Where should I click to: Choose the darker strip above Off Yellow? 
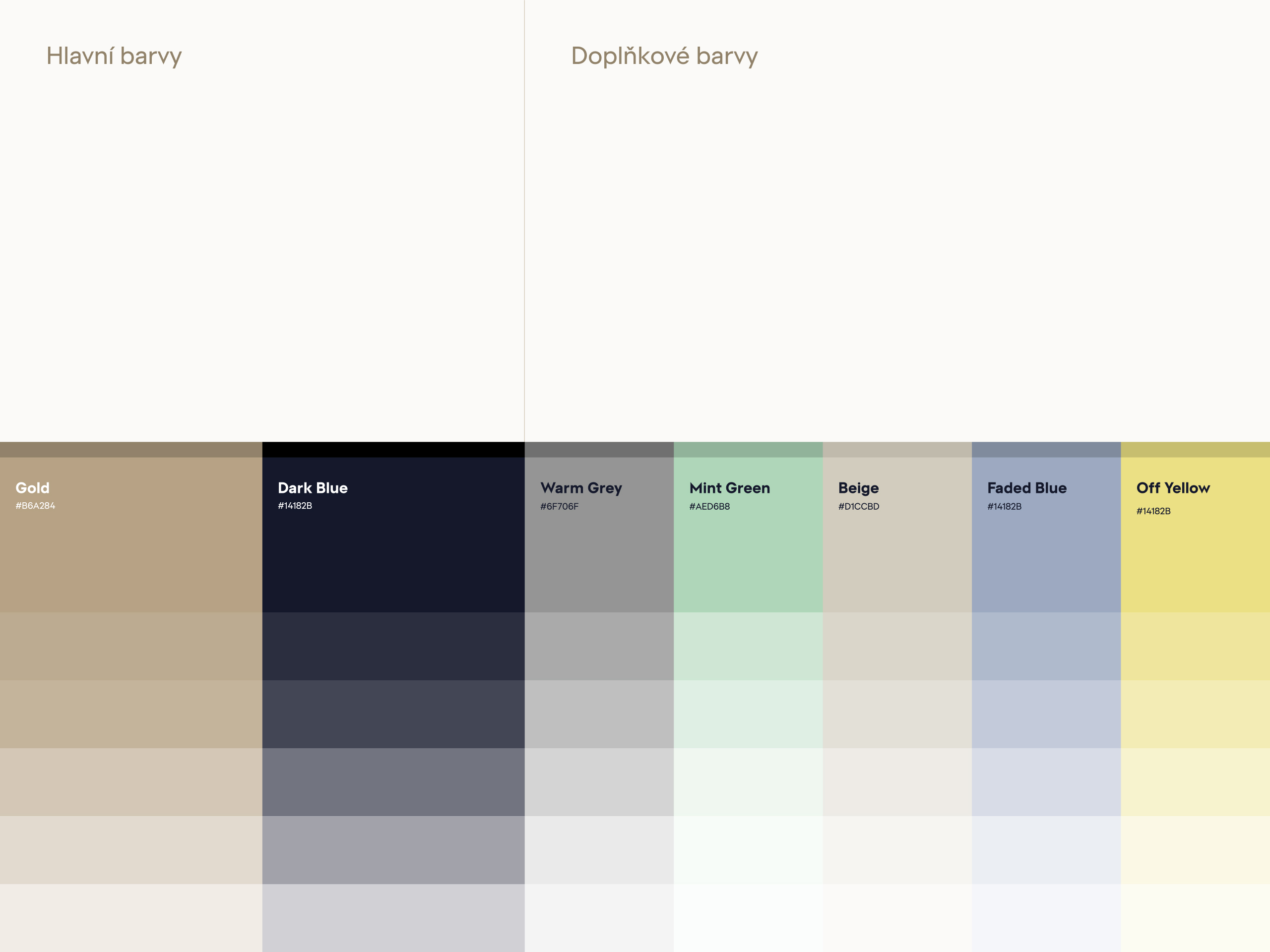pyautogui.click(x=1196, y=449)
